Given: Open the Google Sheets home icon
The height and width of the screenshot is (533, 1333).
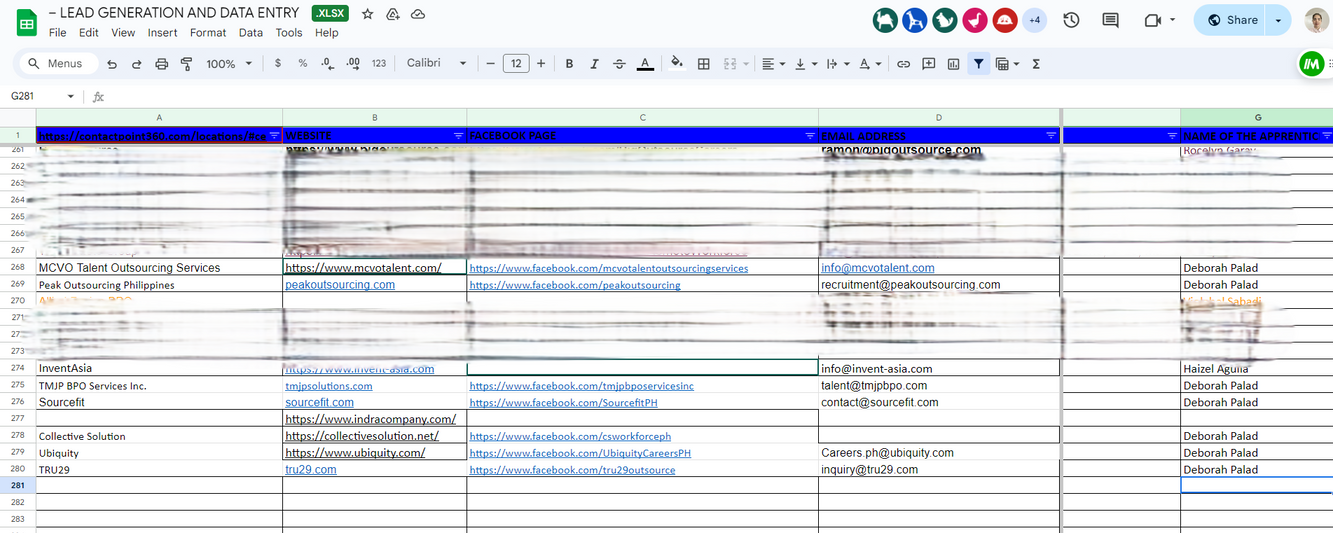Looking at the screenshot, I should click(26, 22).
